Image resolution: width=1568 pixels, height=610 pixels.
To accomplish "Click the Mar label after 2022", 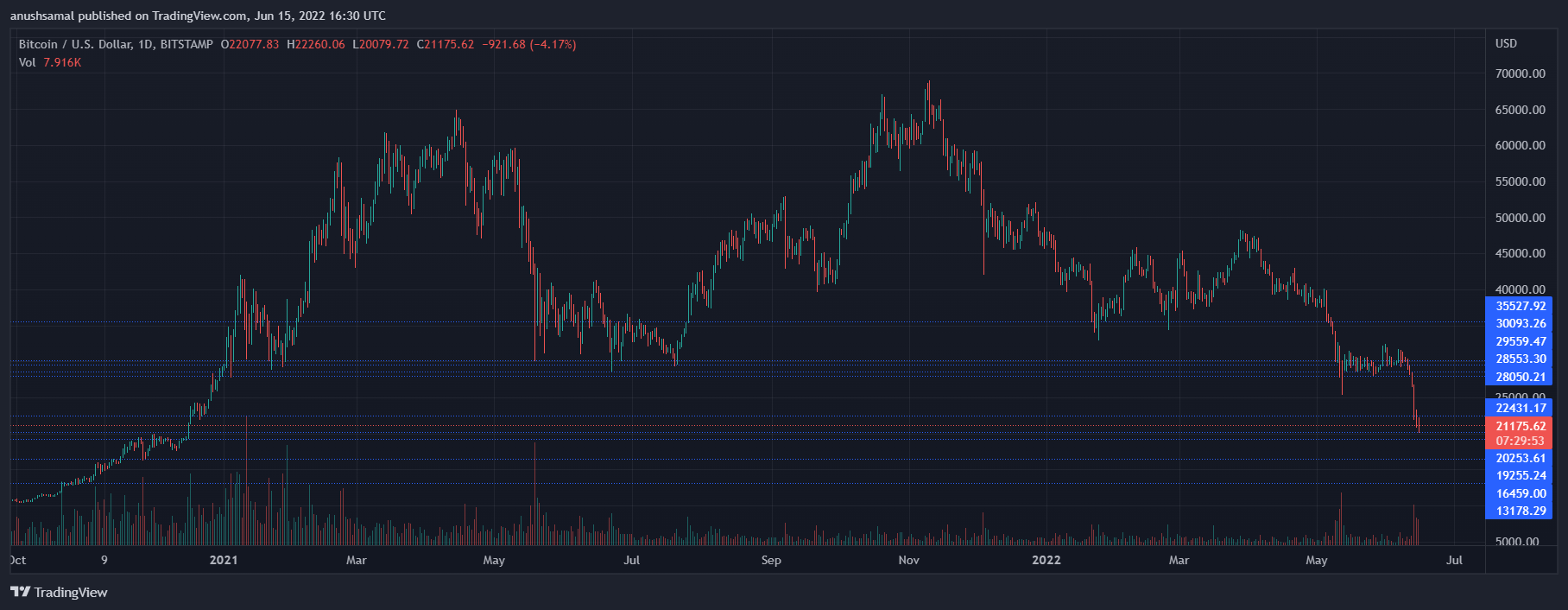I will click(1179, 560).
